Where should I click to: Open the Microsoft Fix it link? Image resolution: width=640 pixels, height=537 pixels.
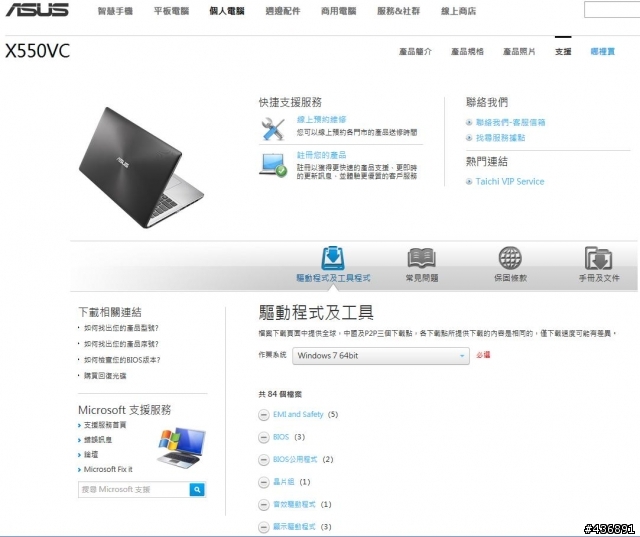coord(108,470)
